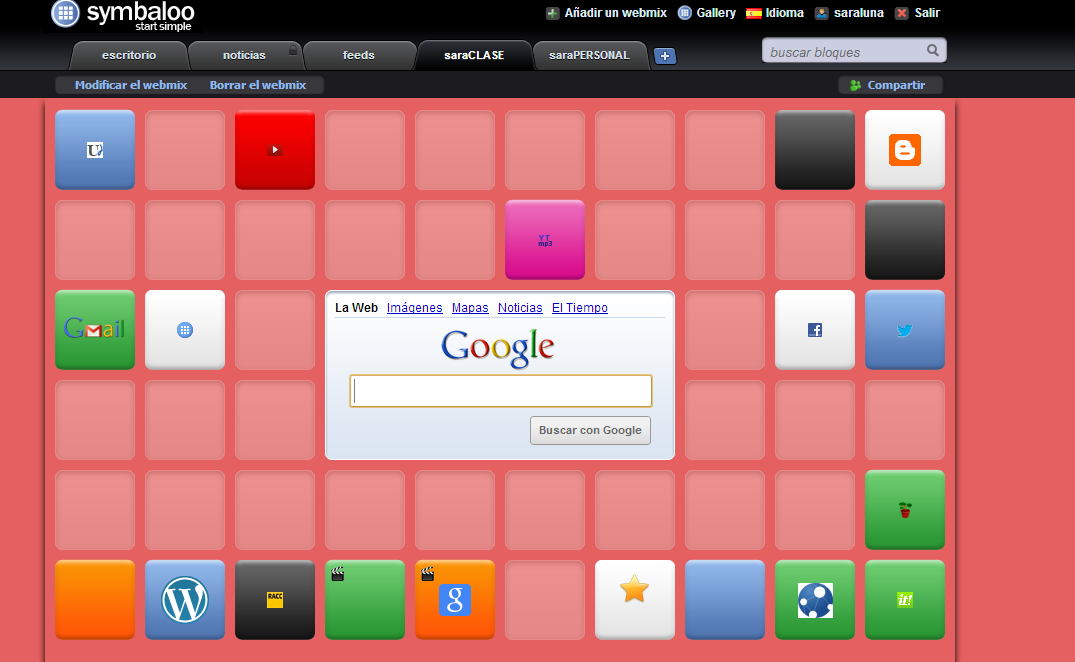The height and width of the screenshot is (662, 1075).
Task: Select the saraCLASE tab
Action: tap(474, 56)
